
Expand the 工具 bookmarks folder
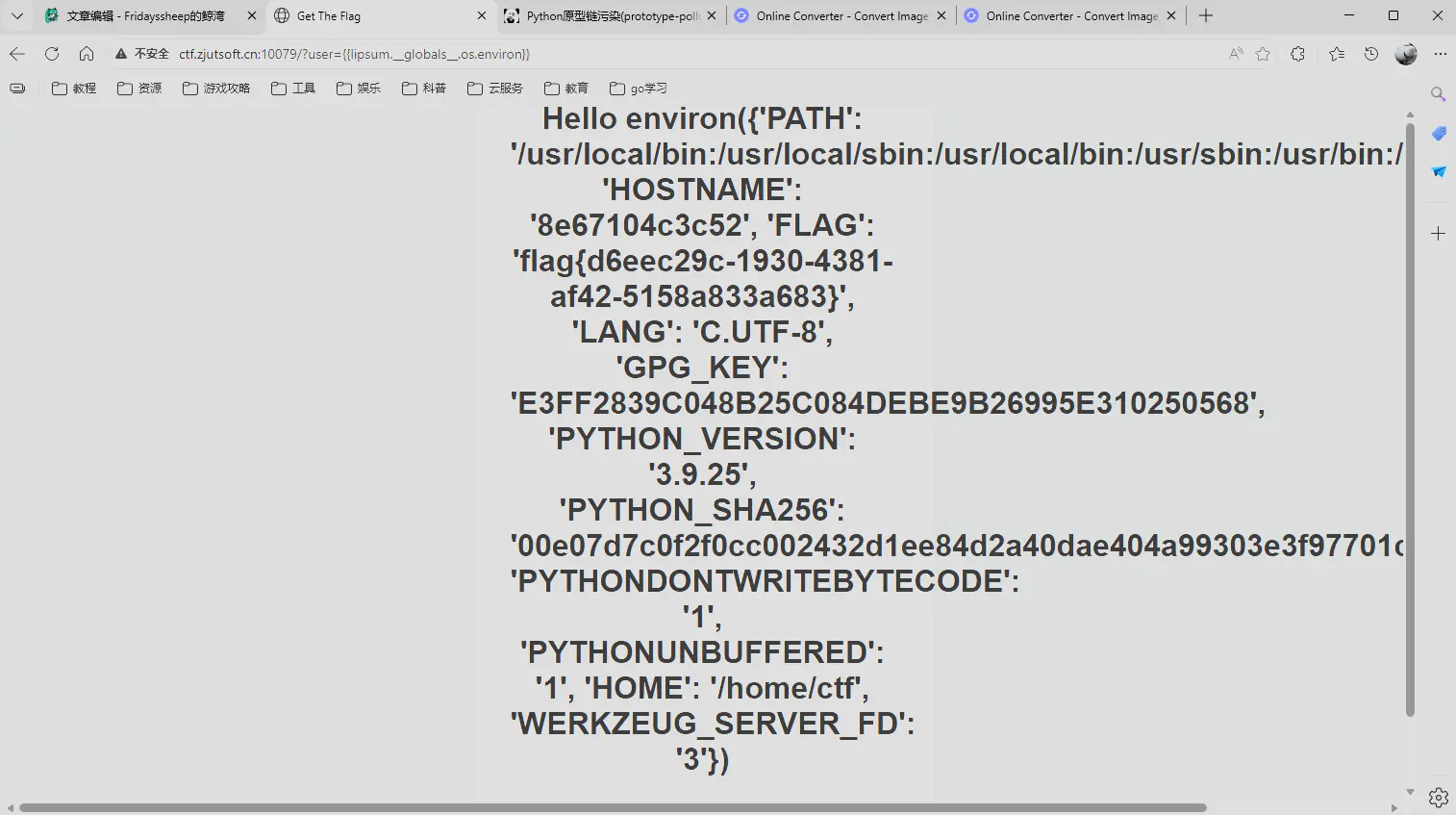(292, 88)
